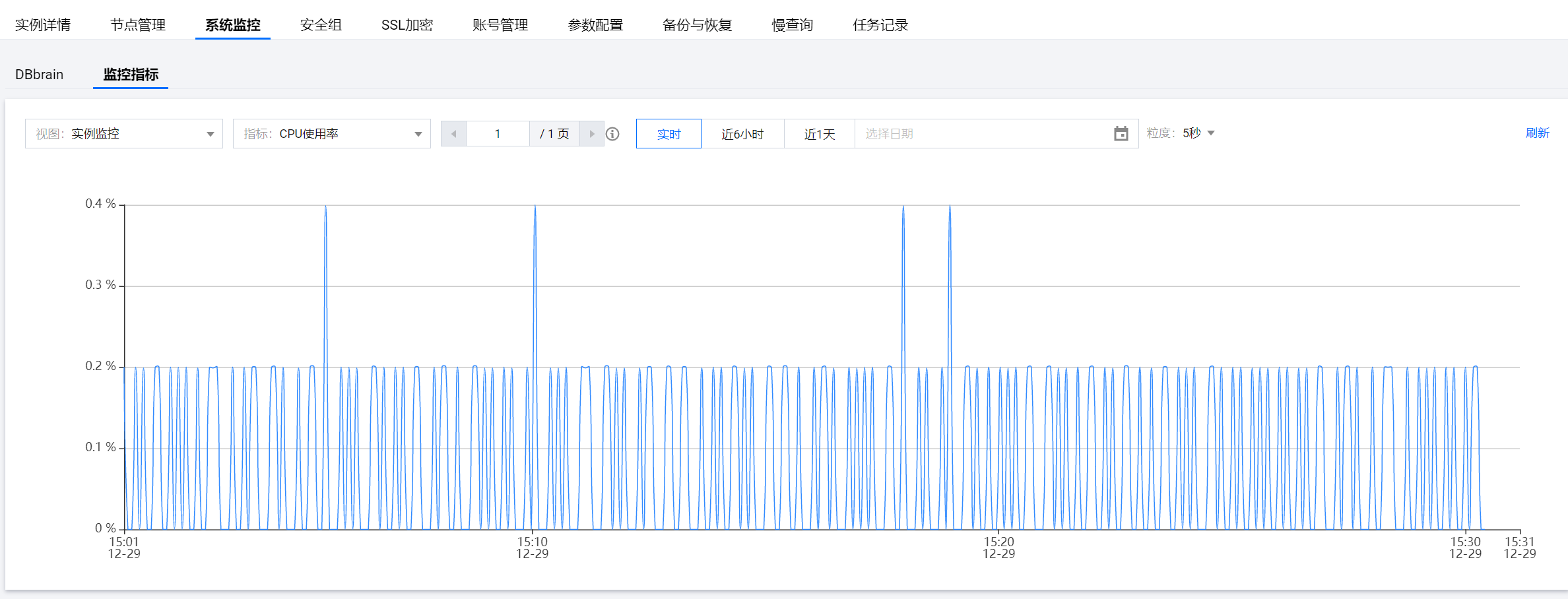Switch to the DBbrain sub-tab

40,75
